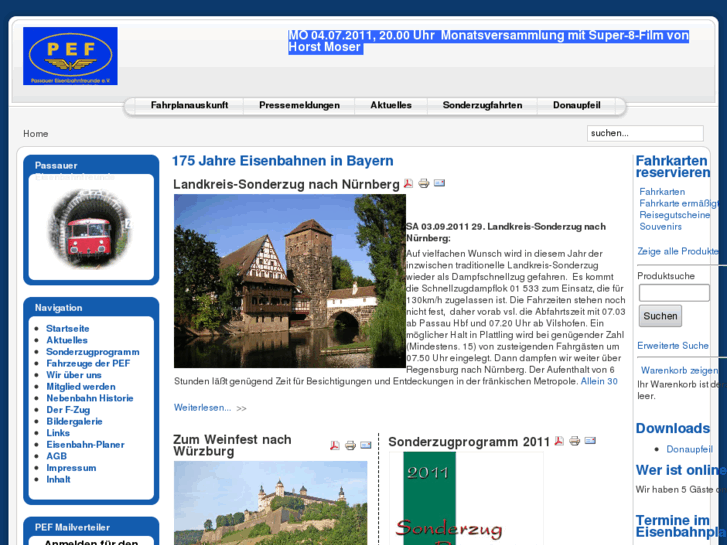This screenshot has height=545, width=727.
Task: Select Fahrkarte ermäßigt category link
Action: pyautogui.click(x=679, y=203)
